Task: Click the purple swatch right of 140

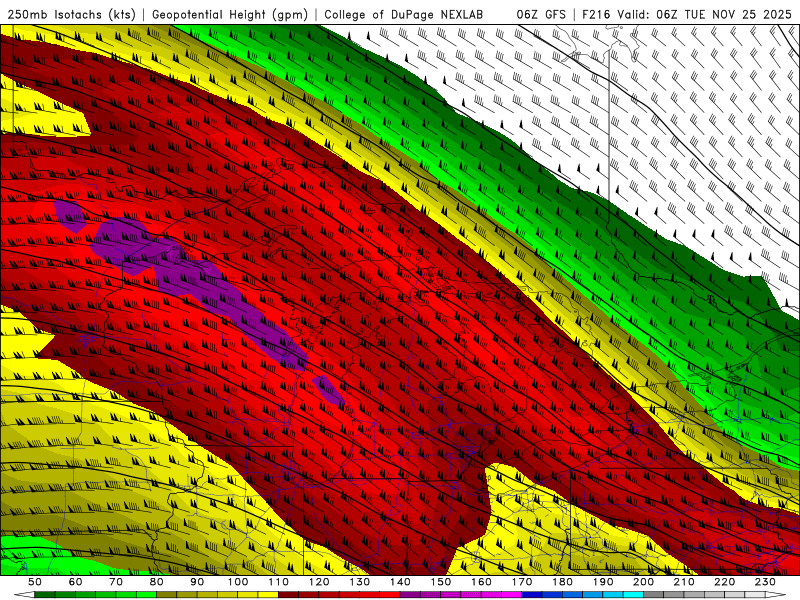Action: 410,595
